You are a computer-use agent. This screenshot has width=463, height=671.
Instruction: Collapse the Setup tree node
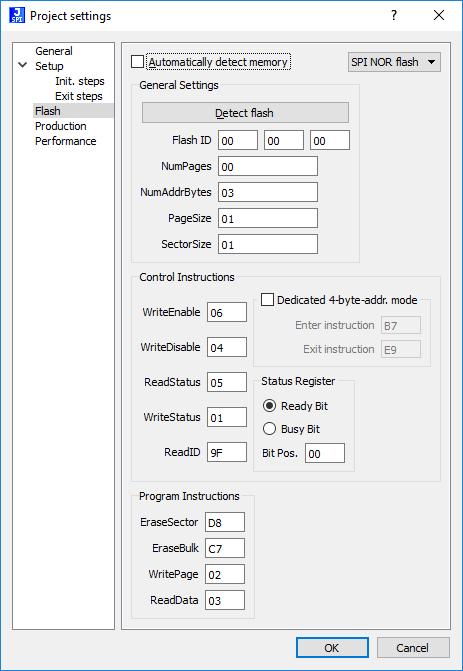(23, 66)
